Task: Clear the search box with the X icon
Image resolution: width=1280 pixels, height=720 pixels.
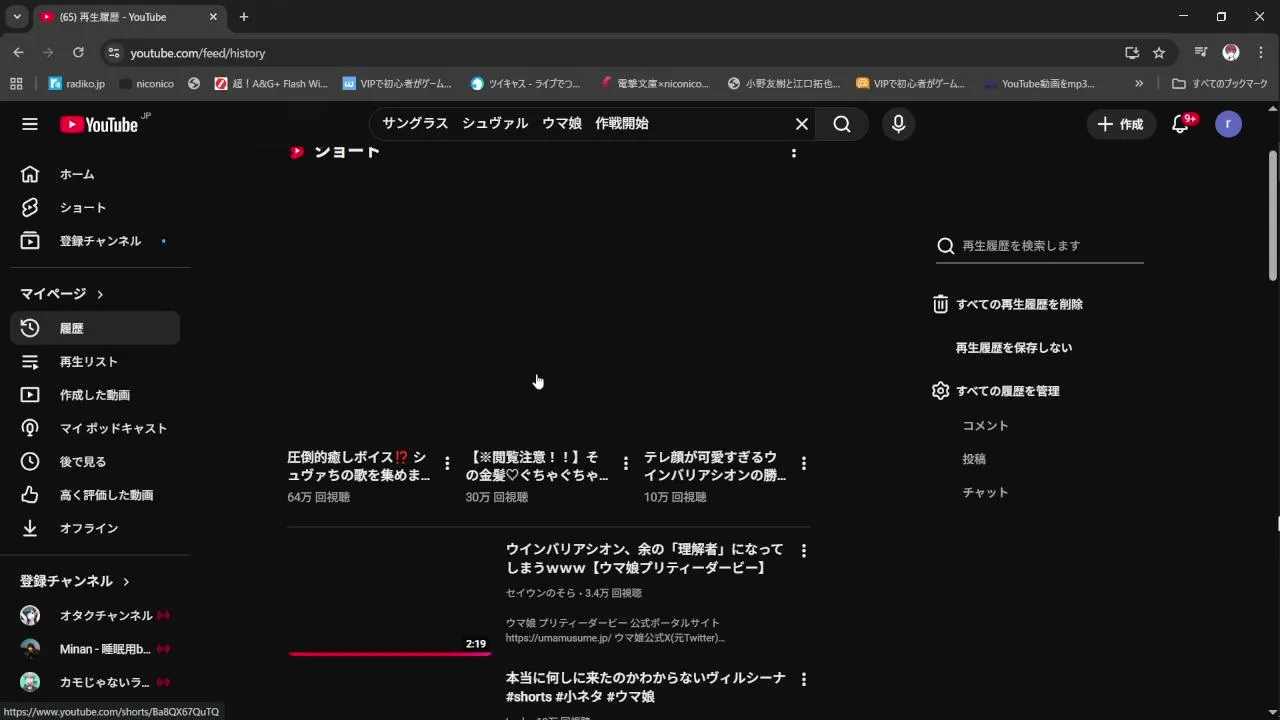Action: (801, 124)
